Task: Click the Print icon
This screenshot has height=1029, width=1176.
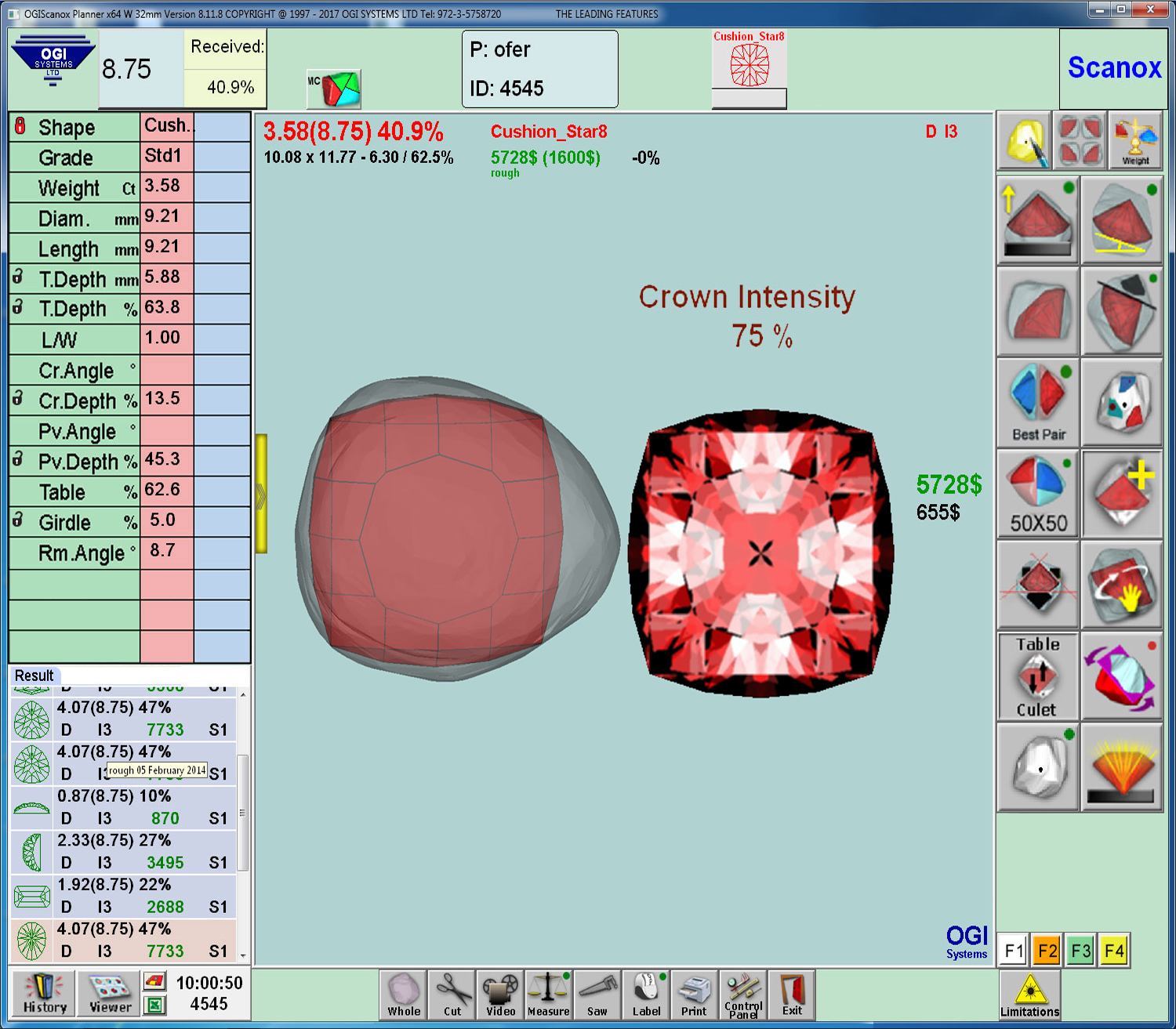Action: pos(694,994)
